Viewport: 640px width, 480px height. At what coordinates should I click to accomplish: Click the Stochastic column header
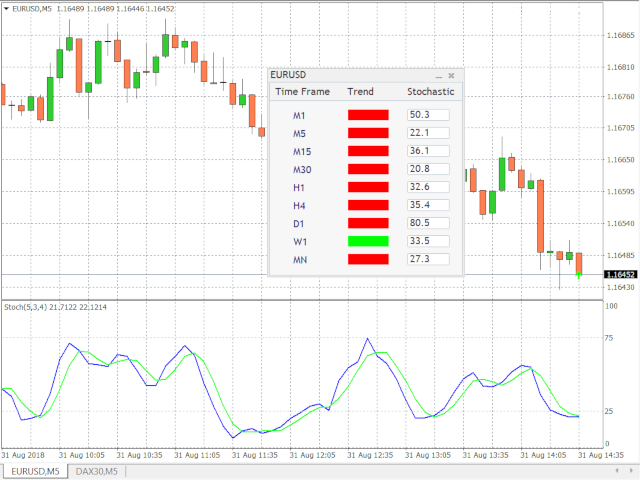point(431,91)
